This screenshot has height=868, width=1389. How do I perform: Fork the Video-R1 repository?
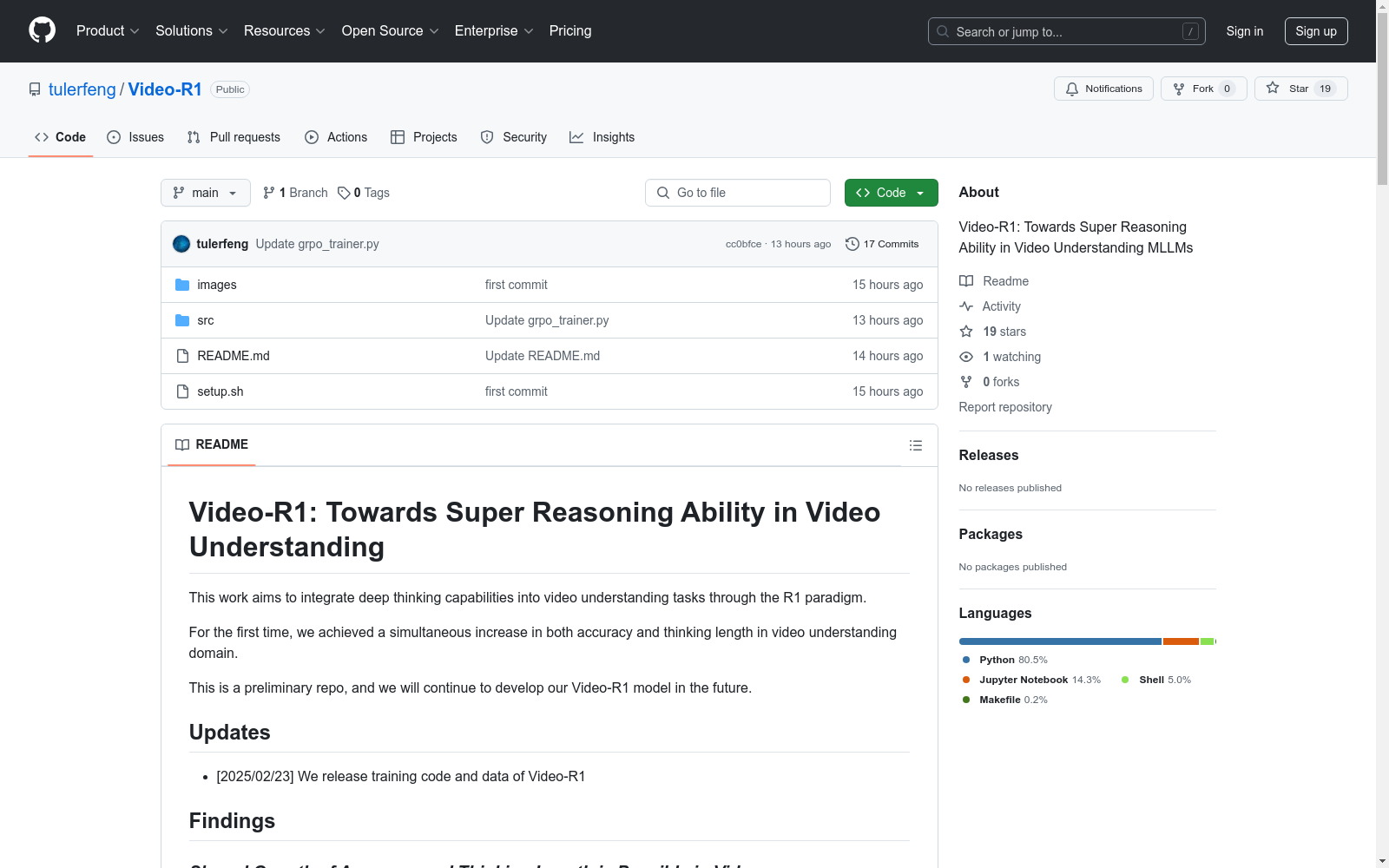pos(1204,89)
